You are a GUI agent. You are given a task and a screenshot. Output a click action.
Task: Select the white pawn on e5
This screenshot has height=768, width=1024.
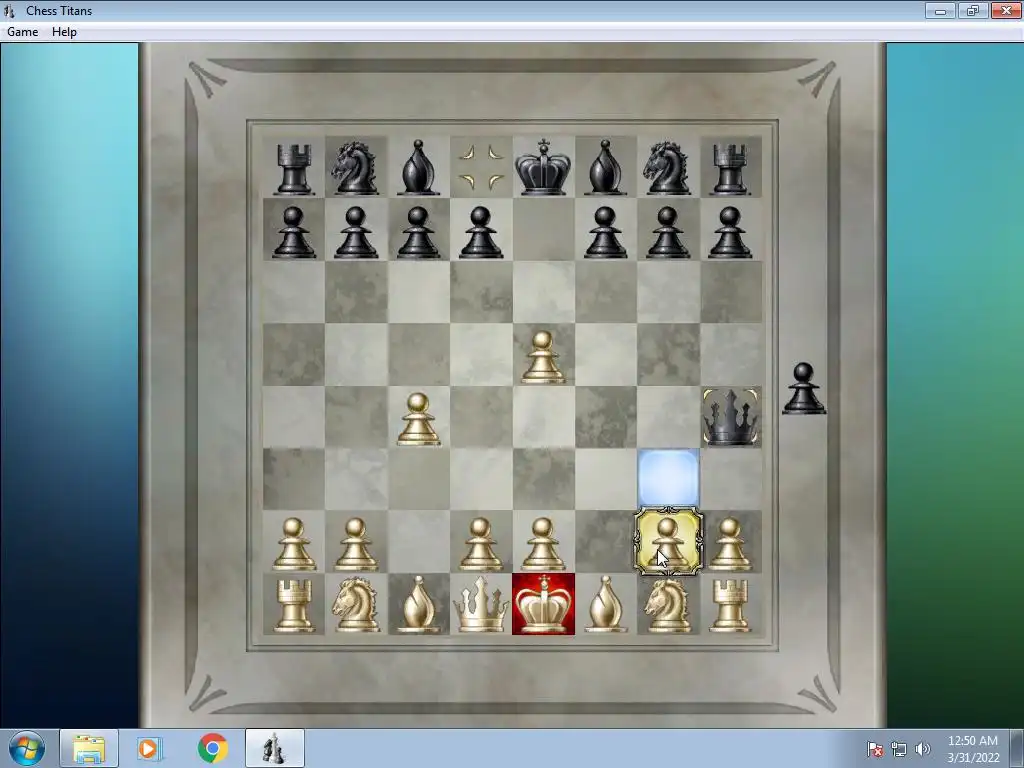pyautogui.click(x=543, y=357)
